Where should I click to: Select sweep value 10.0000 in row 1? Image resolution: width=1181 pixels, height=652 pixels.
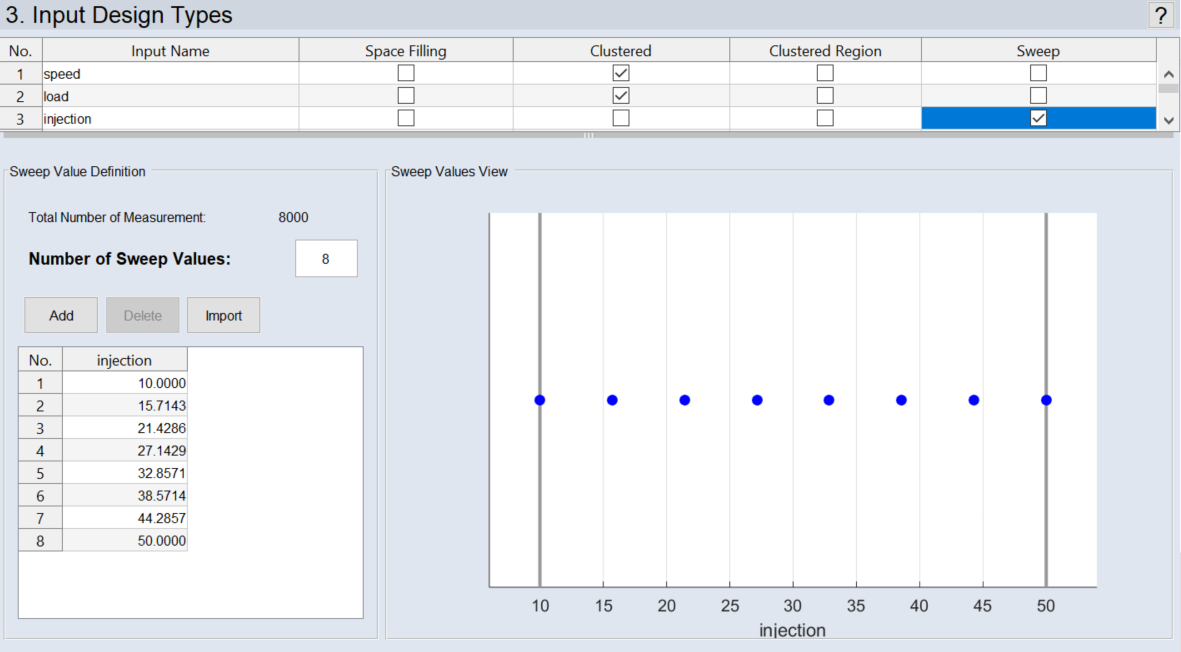click(125, 383)
